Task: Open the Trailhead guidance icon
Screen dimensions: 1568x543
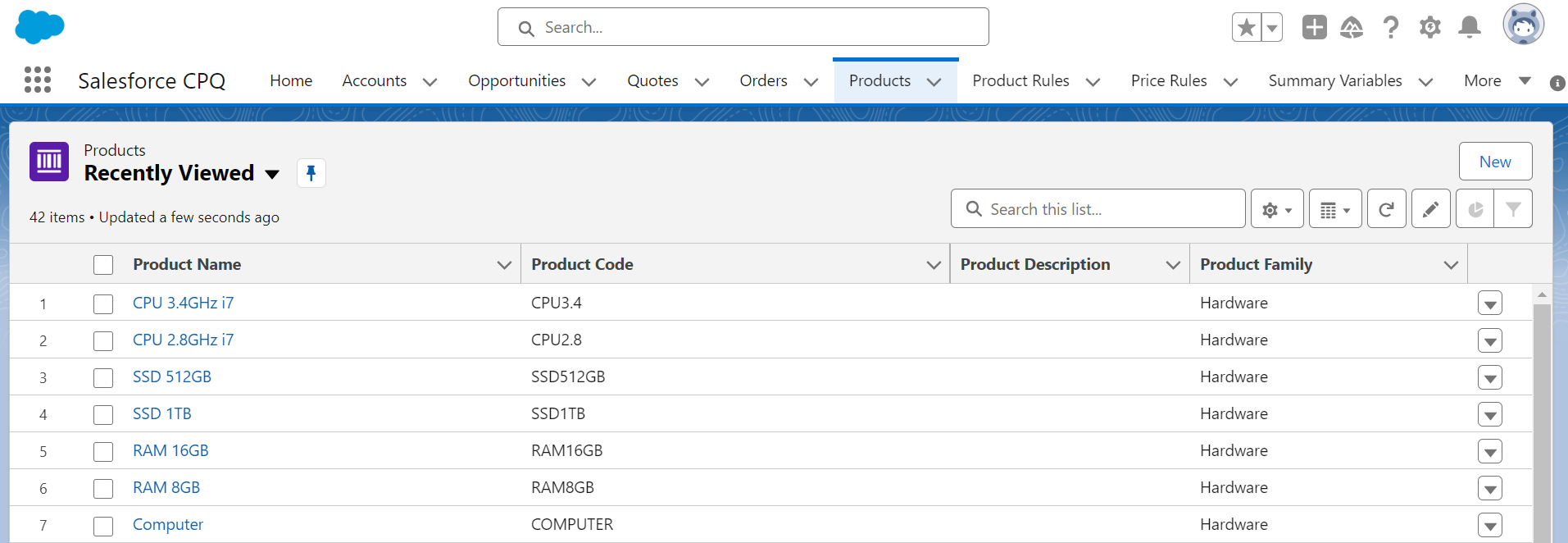Action: point(1351,28)
